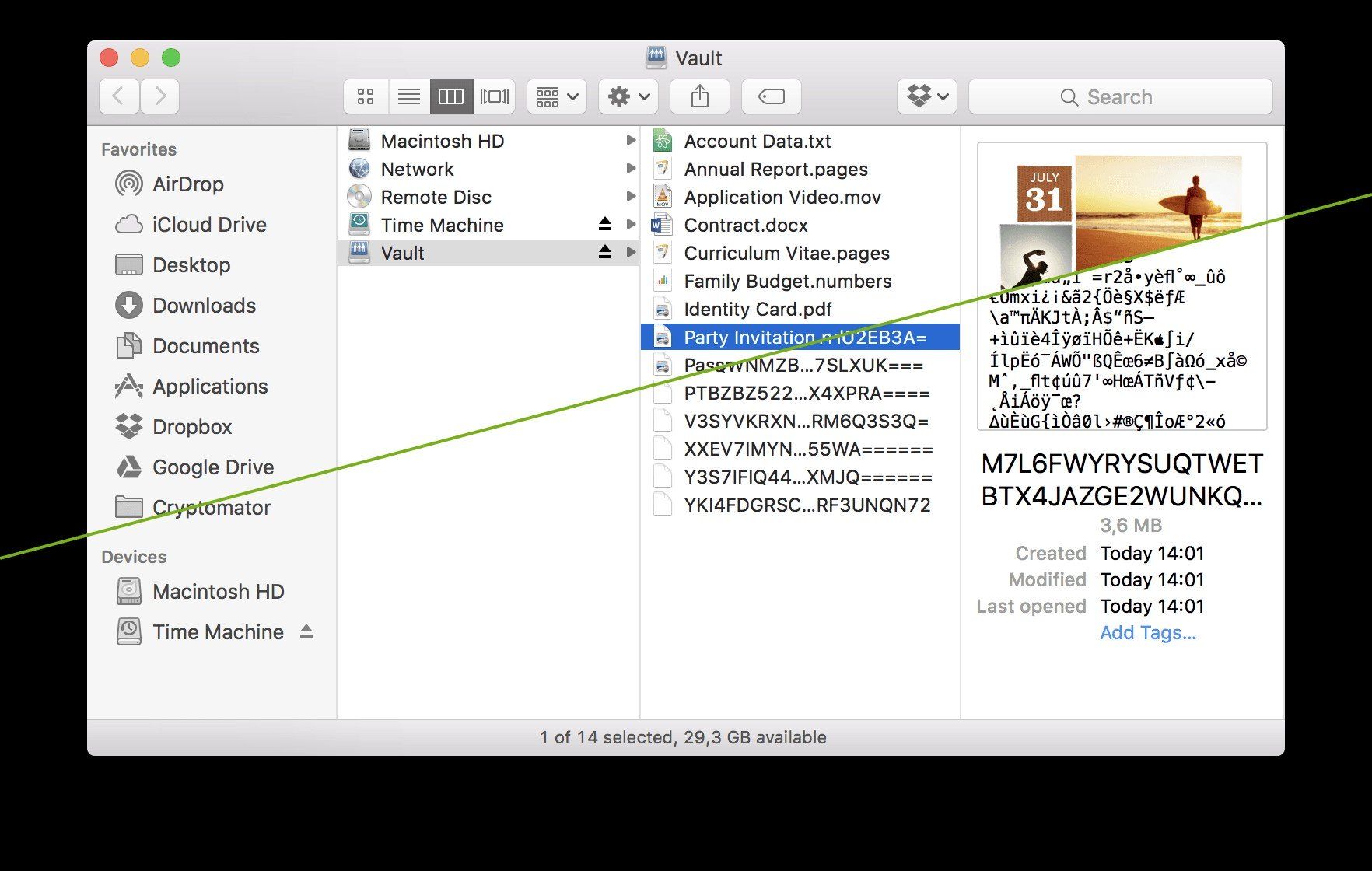Go back with the back arrow
The height and width of the screenshot is (871, 1372).
[x=119, y=96]
